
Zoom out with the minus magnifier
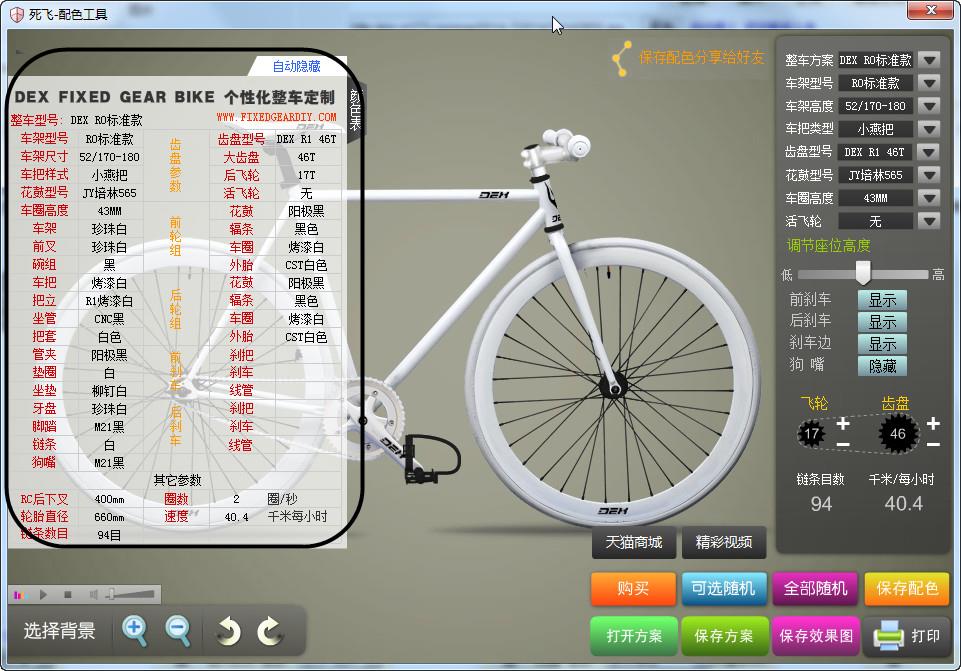[x=178, y=631]
